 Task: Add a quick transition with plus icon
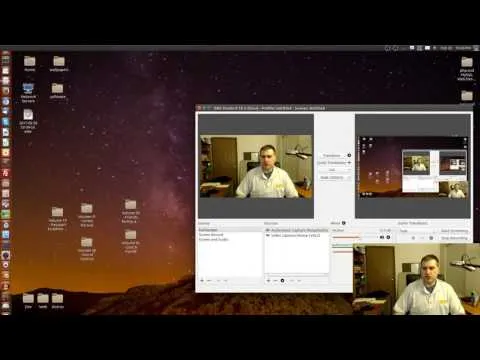(x=349, y=163)
